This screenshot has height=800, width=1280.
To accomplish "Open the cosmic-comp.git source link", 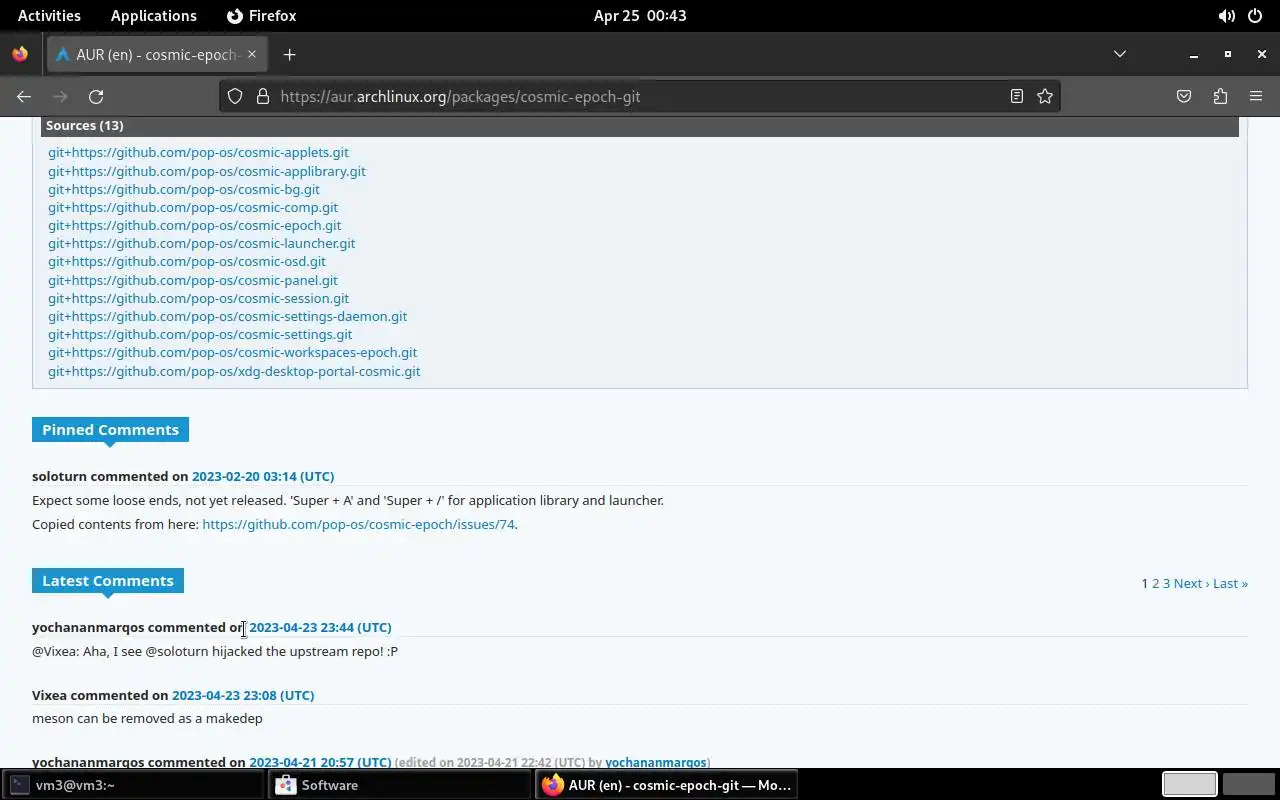I will pyautogui.click(x=193, y=207).
